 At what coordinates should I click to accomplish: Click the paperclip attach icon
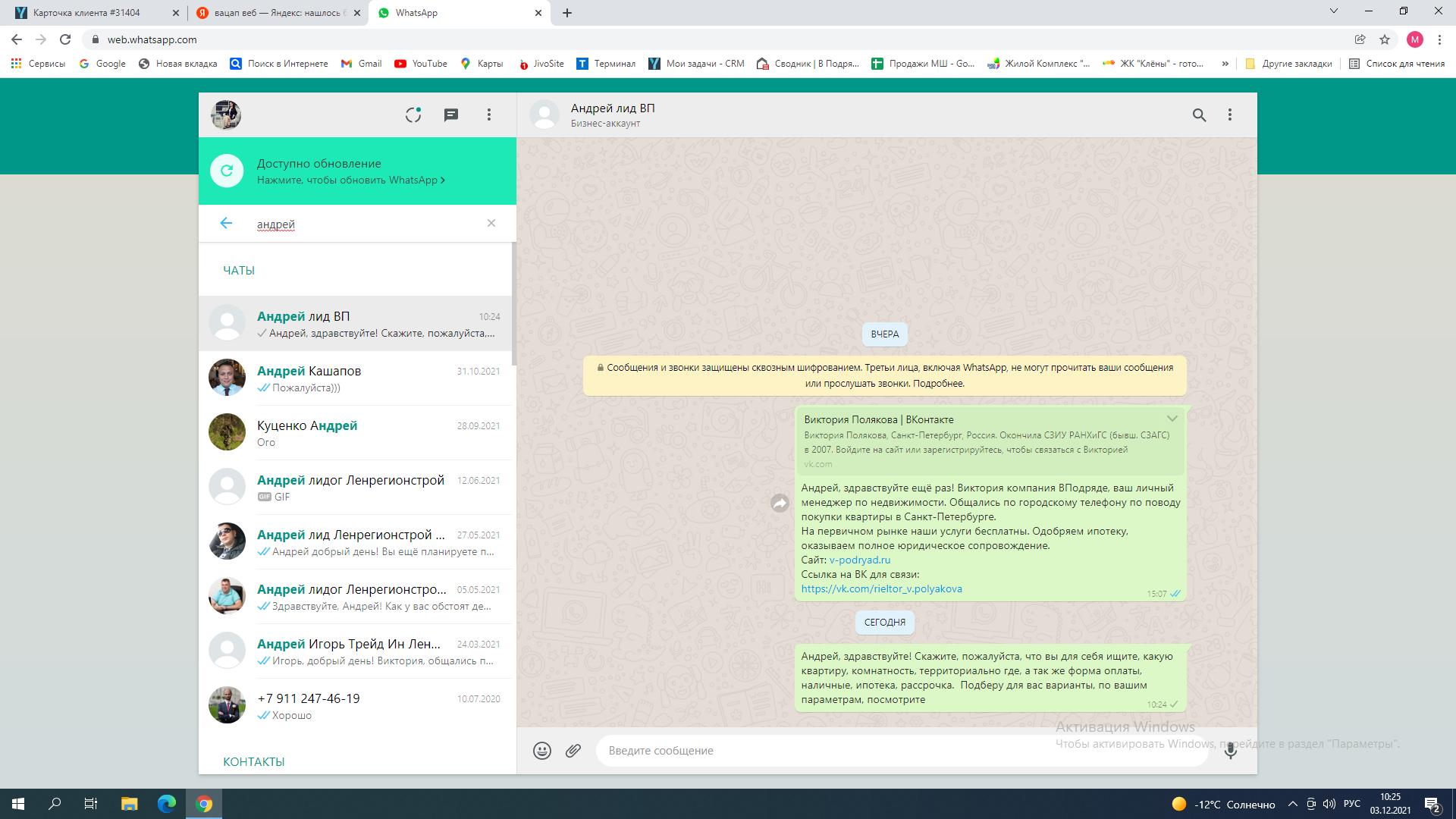click(x=573, y=751)
